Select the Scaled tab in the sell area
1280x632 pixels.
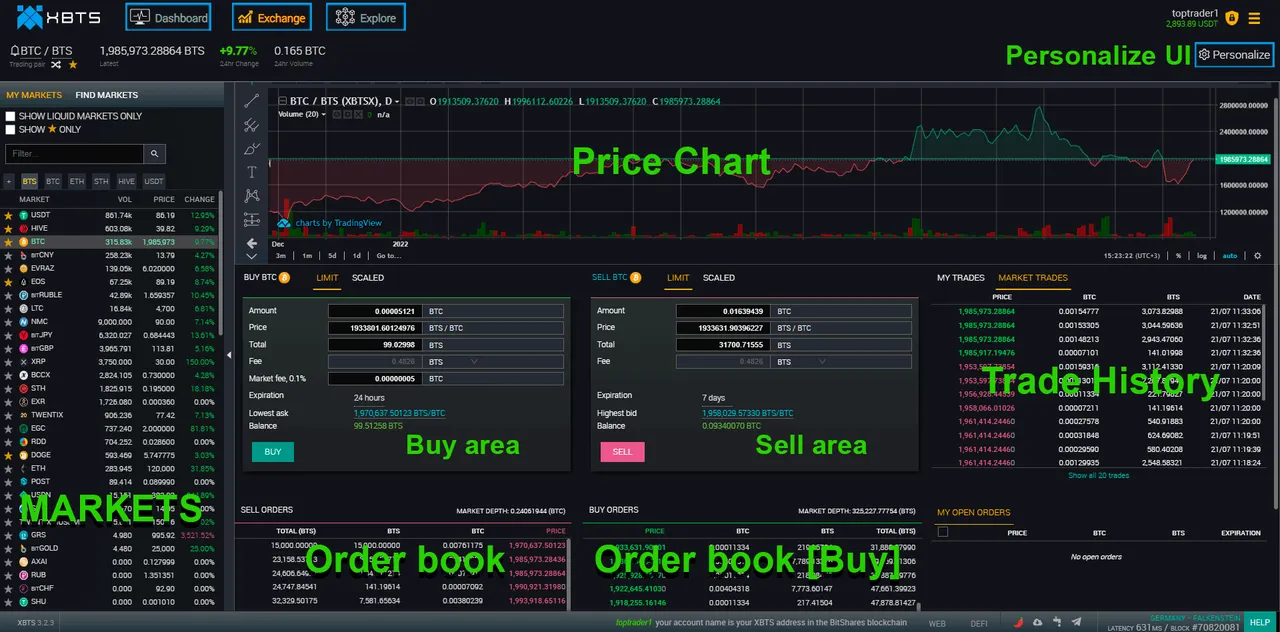tap(718, 278)
